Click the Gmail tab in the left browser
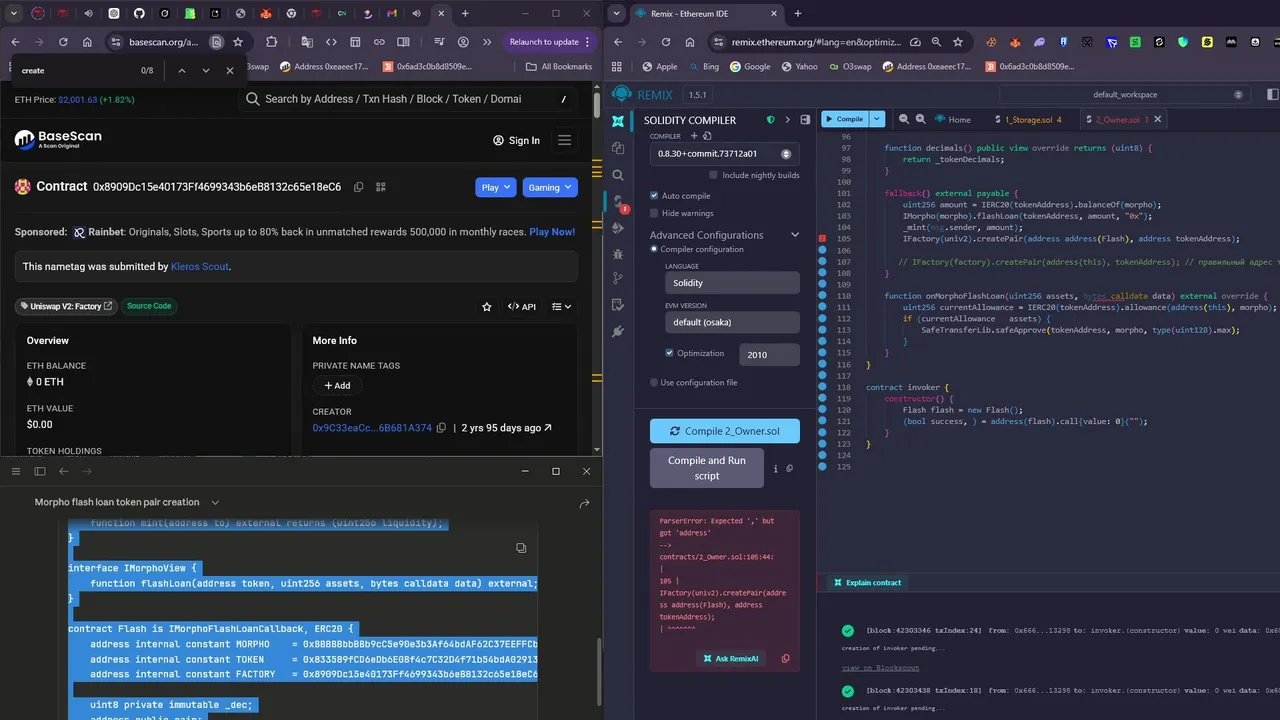The height and width of the screenshot is (720, 1280). coord(392,14)
